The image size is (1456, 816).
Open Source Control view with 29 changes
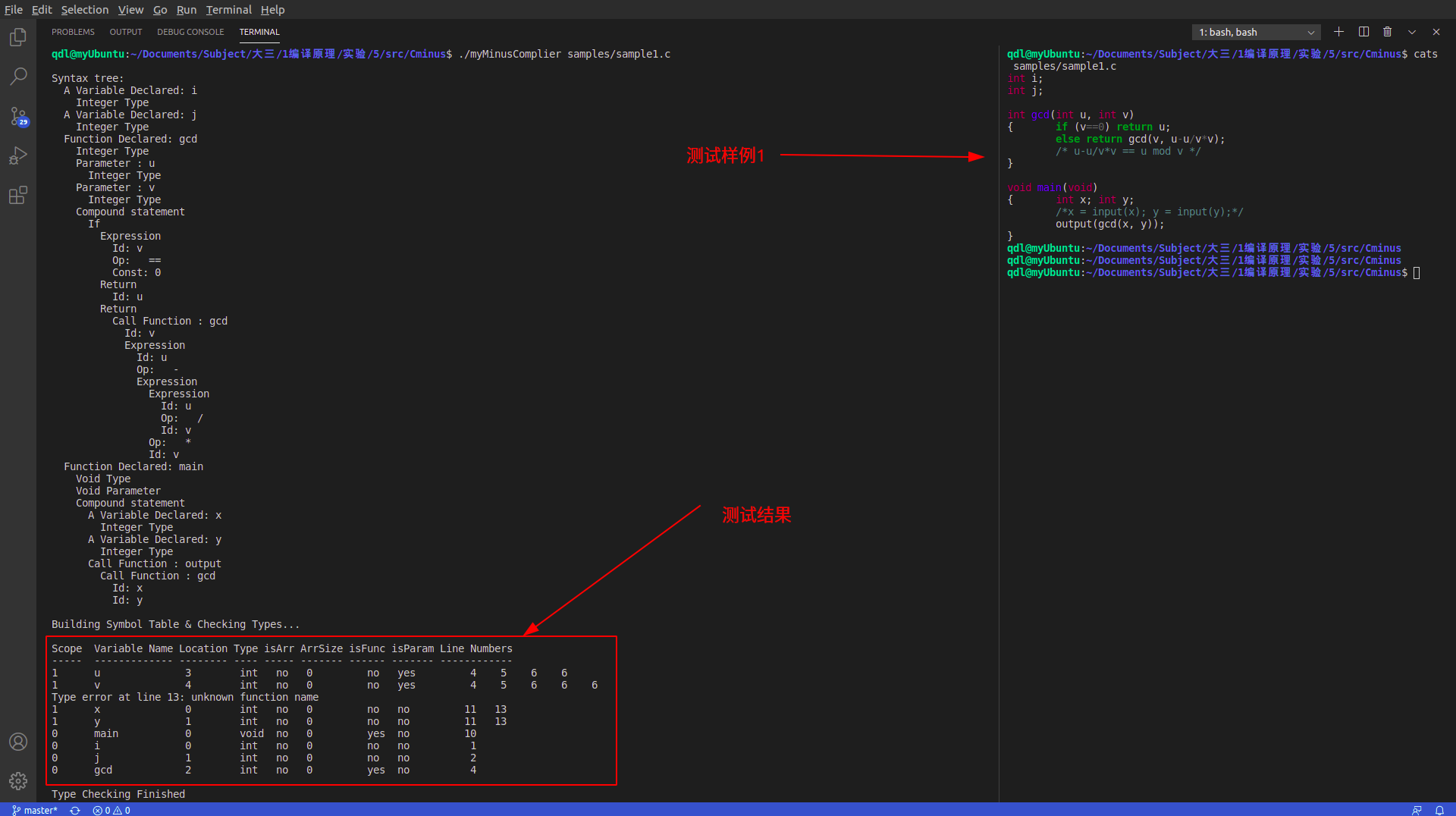pos(18,116)
